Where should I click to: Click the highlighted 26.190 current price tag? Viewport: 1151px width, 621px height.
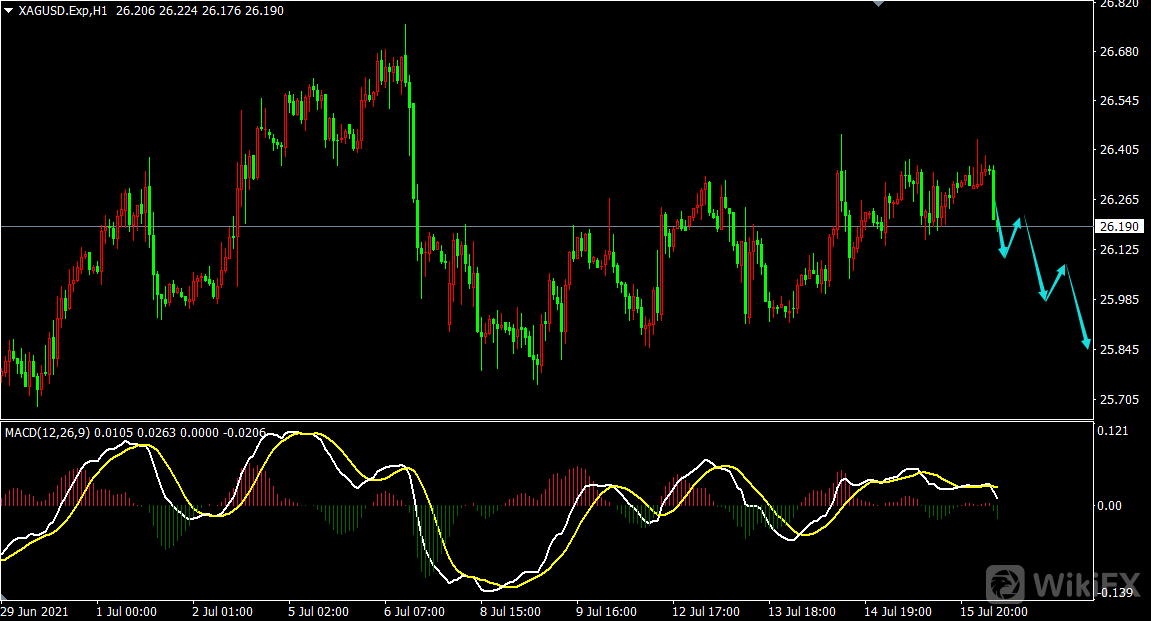1119,227
